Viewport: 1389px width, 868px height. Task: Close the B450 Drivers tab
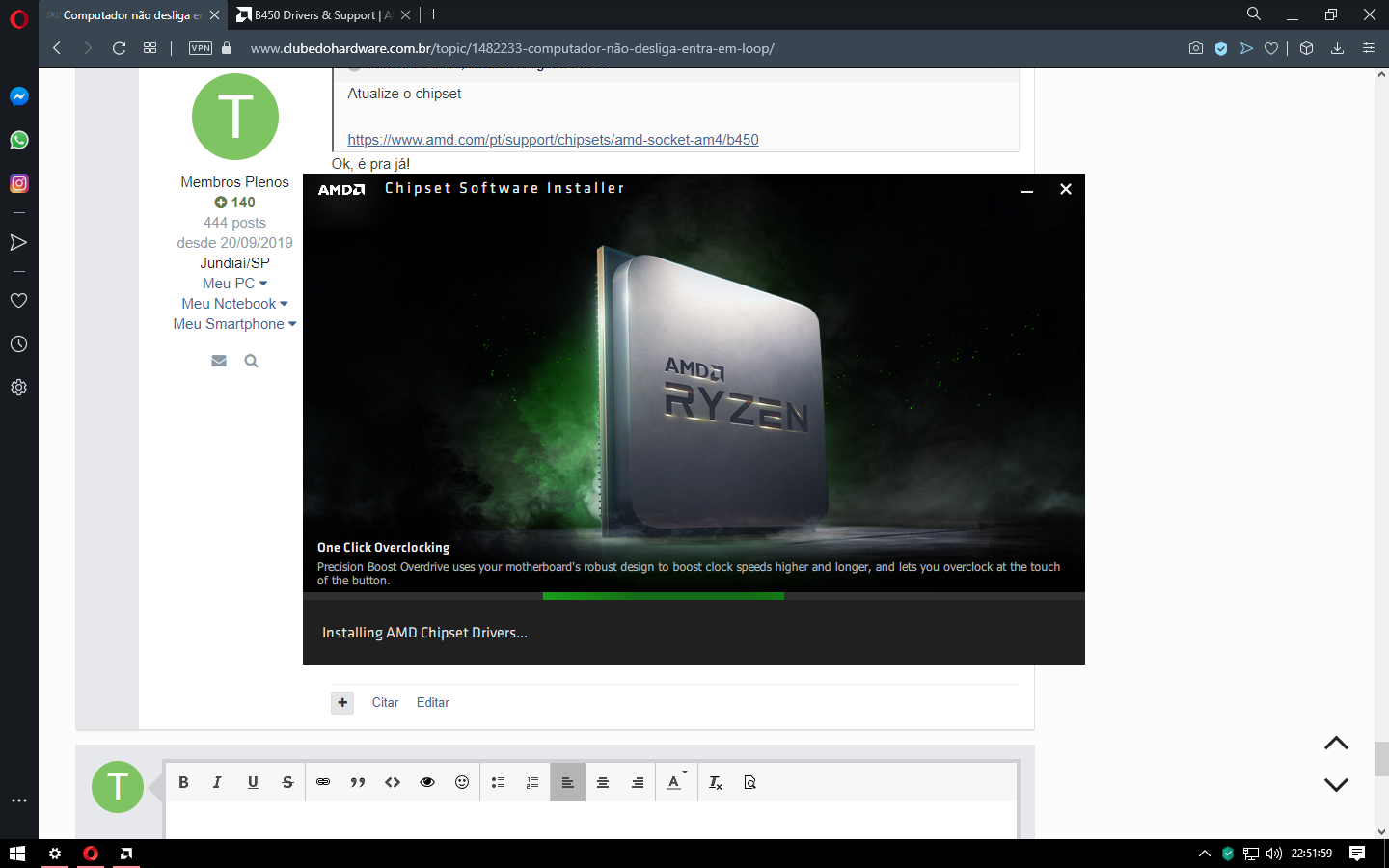(x=405, y=14)
